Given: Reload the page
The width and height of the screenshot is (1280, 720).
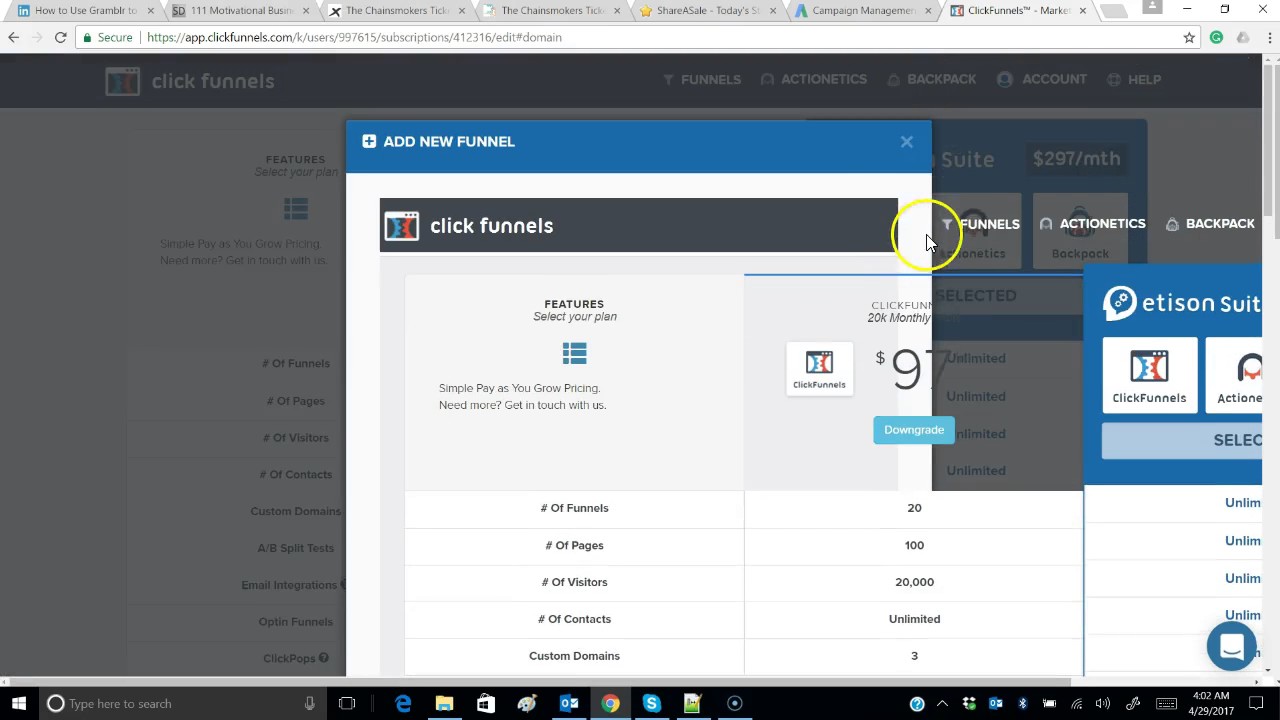Looking at the screenshot, I should pos(60,37).
